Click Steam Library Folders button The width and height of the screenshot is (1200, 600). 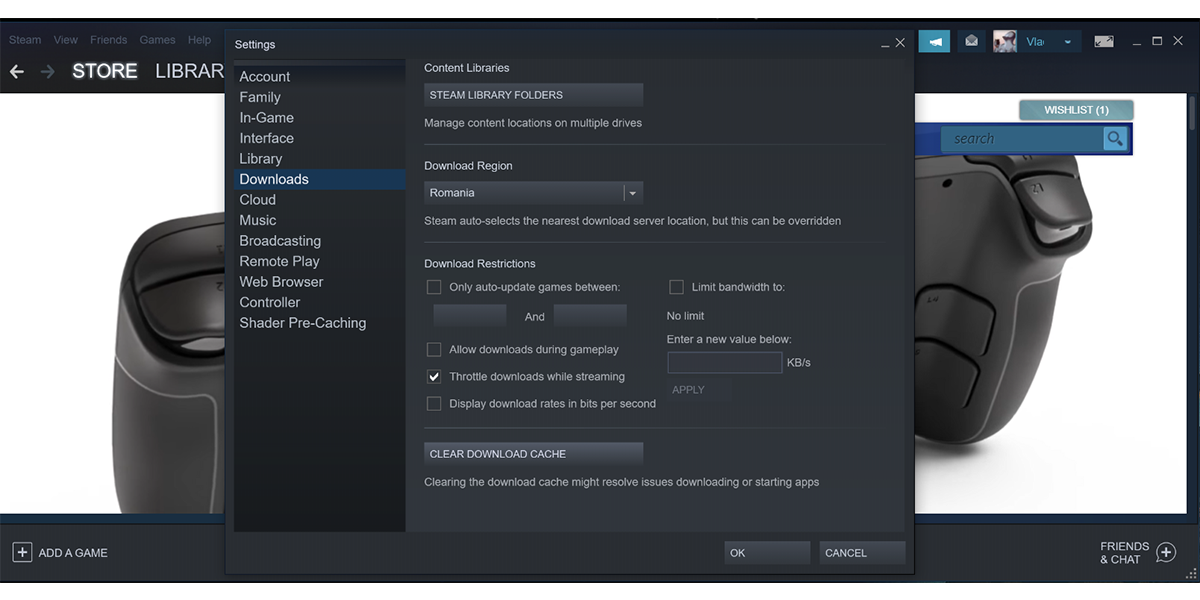point(533,94)
